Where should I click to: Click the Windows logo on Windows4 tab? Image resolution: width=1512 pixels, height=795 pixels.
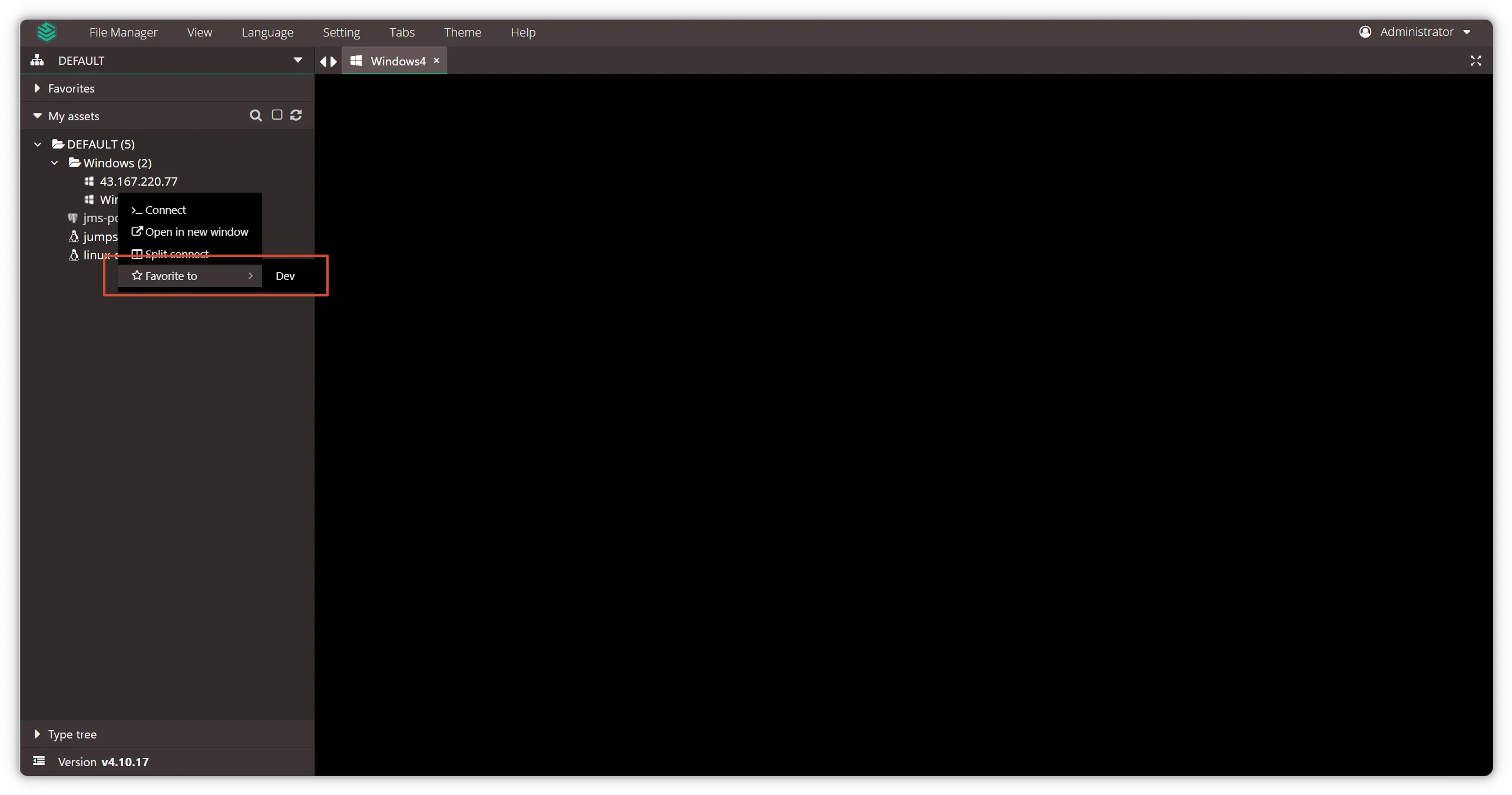tap(356, 61)
